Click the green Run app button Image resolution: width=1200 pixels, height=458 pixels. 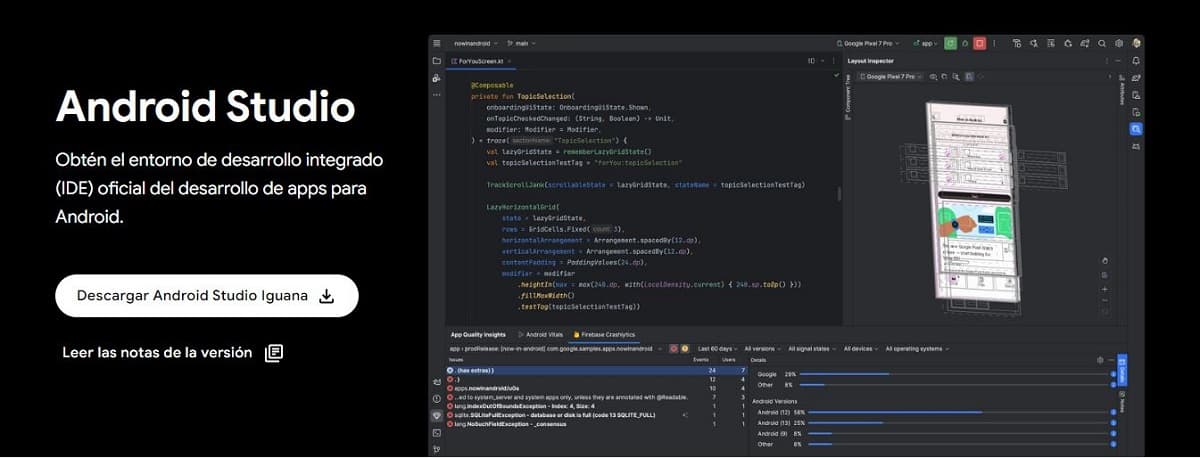(951, 44)
